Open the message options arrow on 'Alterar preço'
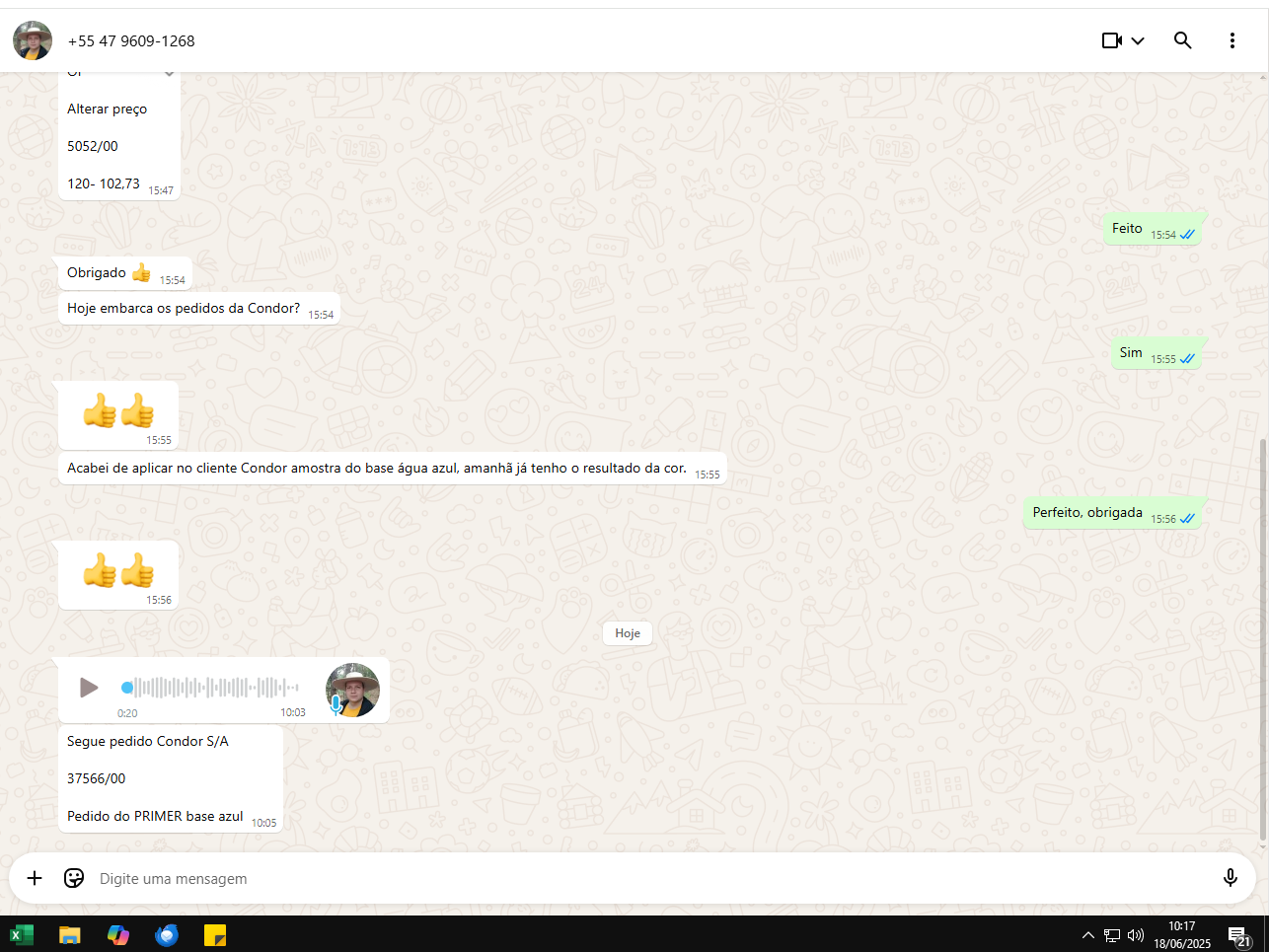 point(169,74)
